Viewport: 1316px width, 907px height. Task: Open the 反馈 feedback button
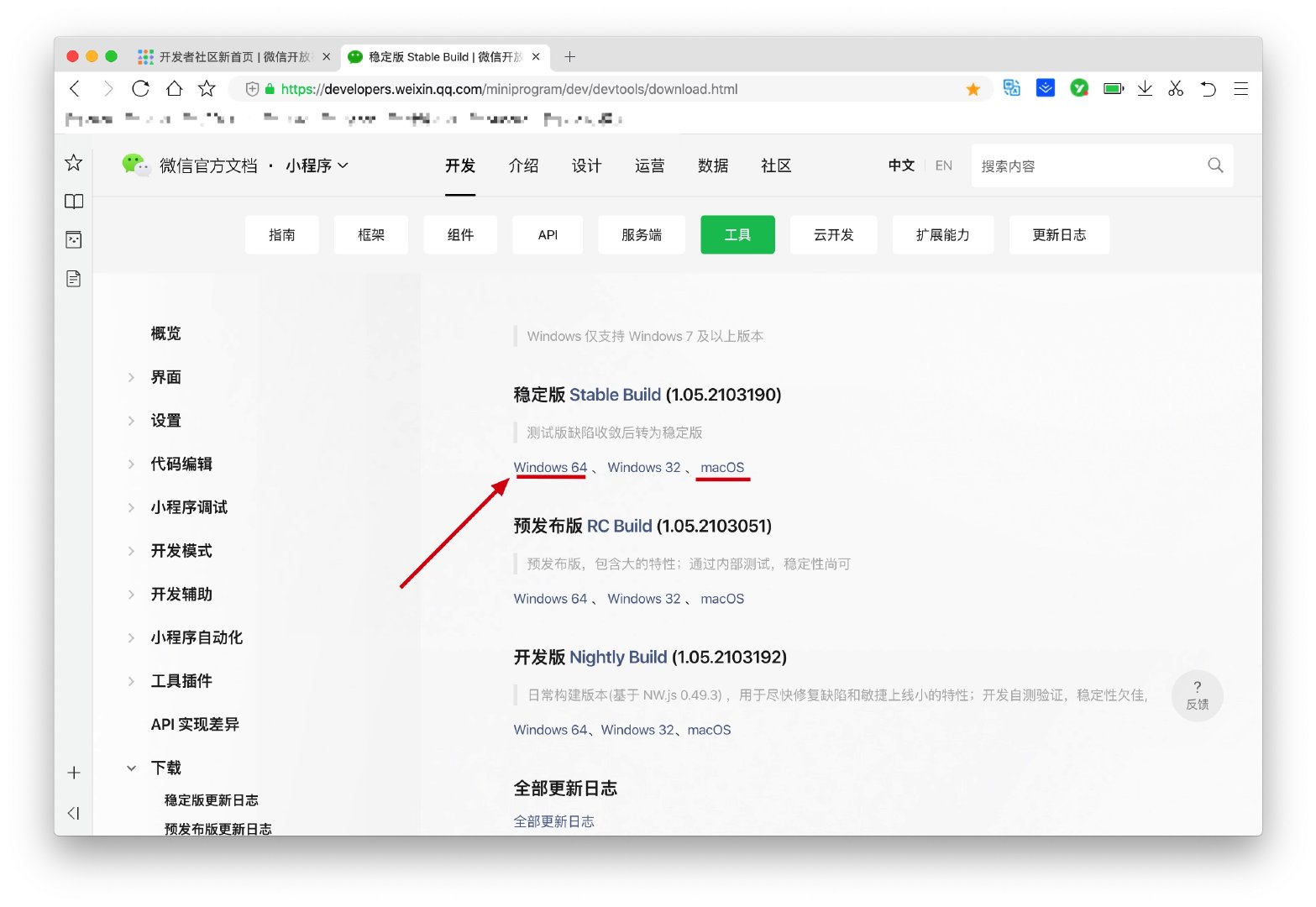[x=1197, y=695]
